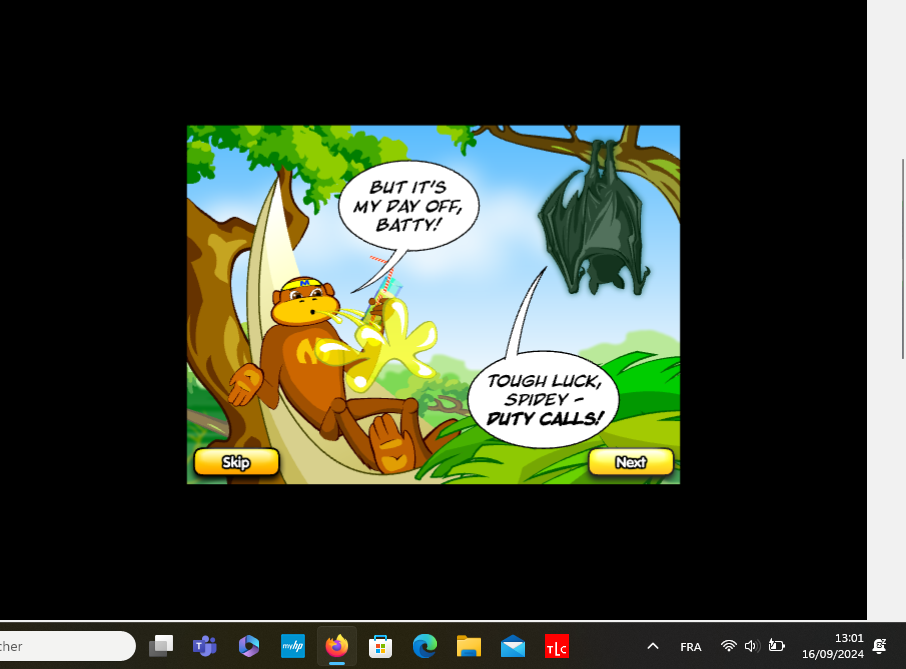Click the speaker volume icon
This screenshot has height=669, width=906.
[752, 646]
